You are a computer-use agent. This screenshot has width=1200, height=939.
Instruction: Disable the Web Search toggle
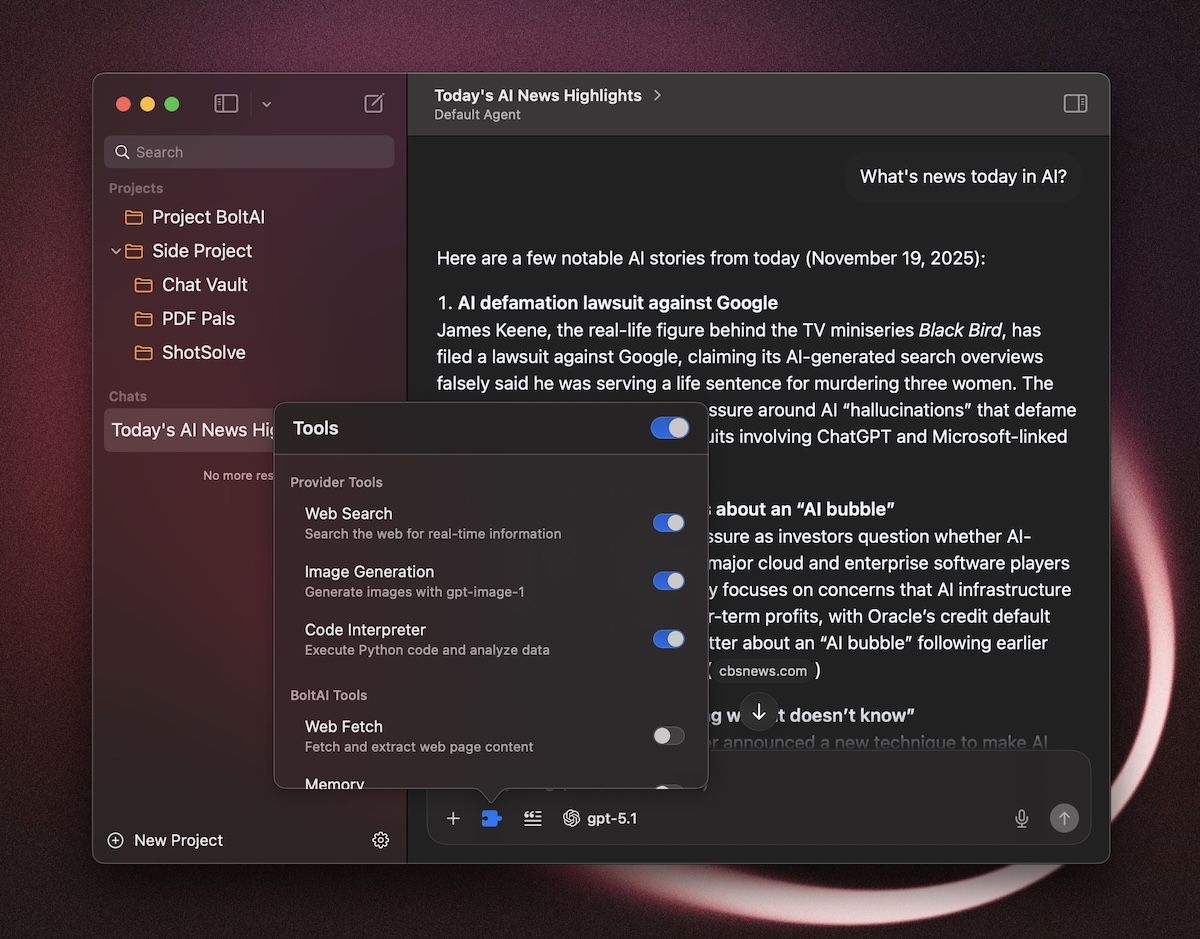pyautogui.click(x=668, y=523)
